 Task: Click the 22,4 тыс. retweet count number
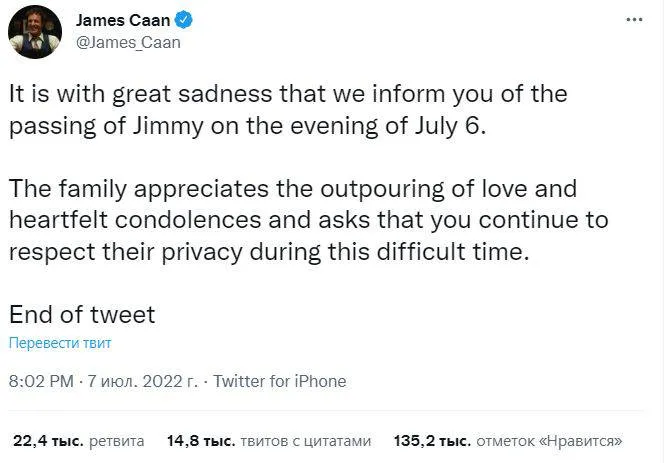point(49,441)
